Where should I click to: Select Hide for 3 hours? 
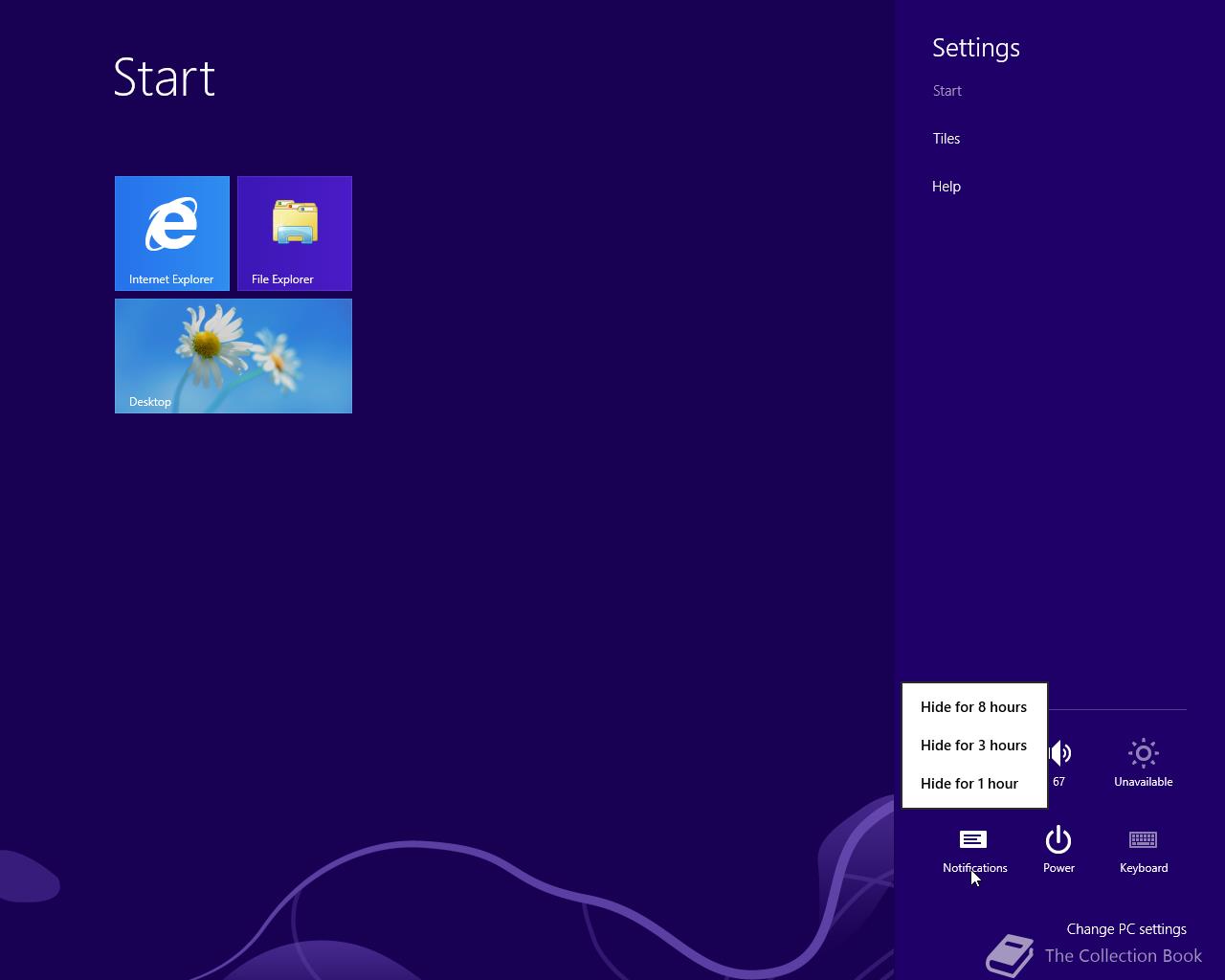point(973,745)
